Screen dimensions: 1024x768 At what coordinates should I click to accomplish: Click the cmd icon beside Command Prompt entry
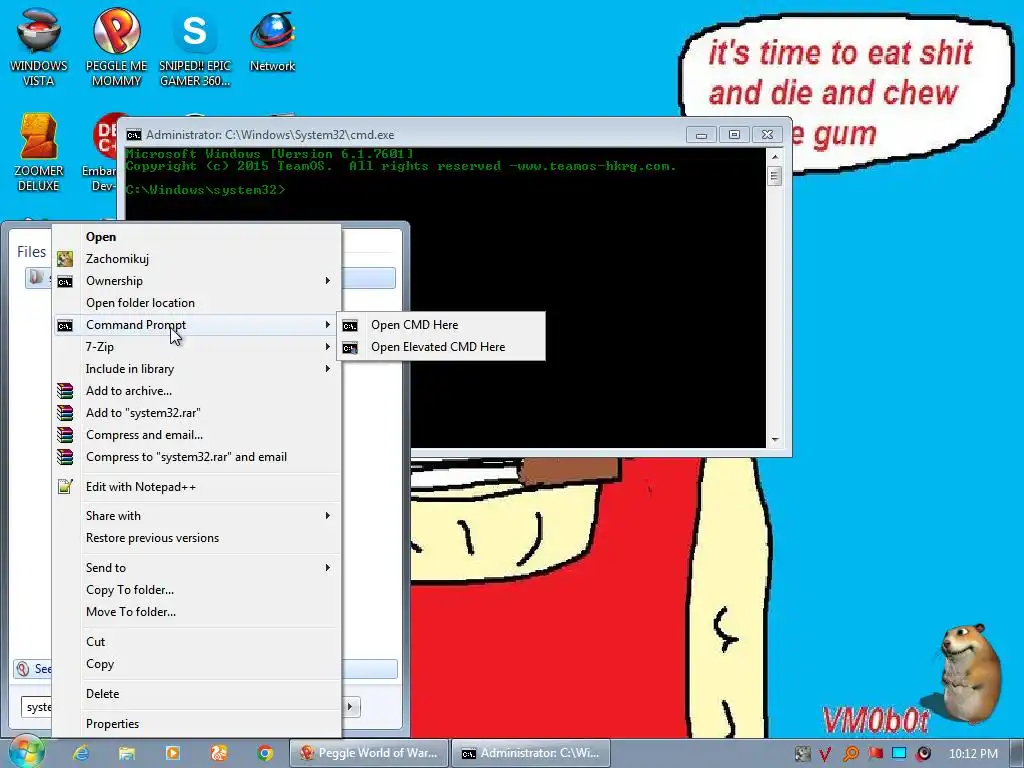click(x=65, y=325)
